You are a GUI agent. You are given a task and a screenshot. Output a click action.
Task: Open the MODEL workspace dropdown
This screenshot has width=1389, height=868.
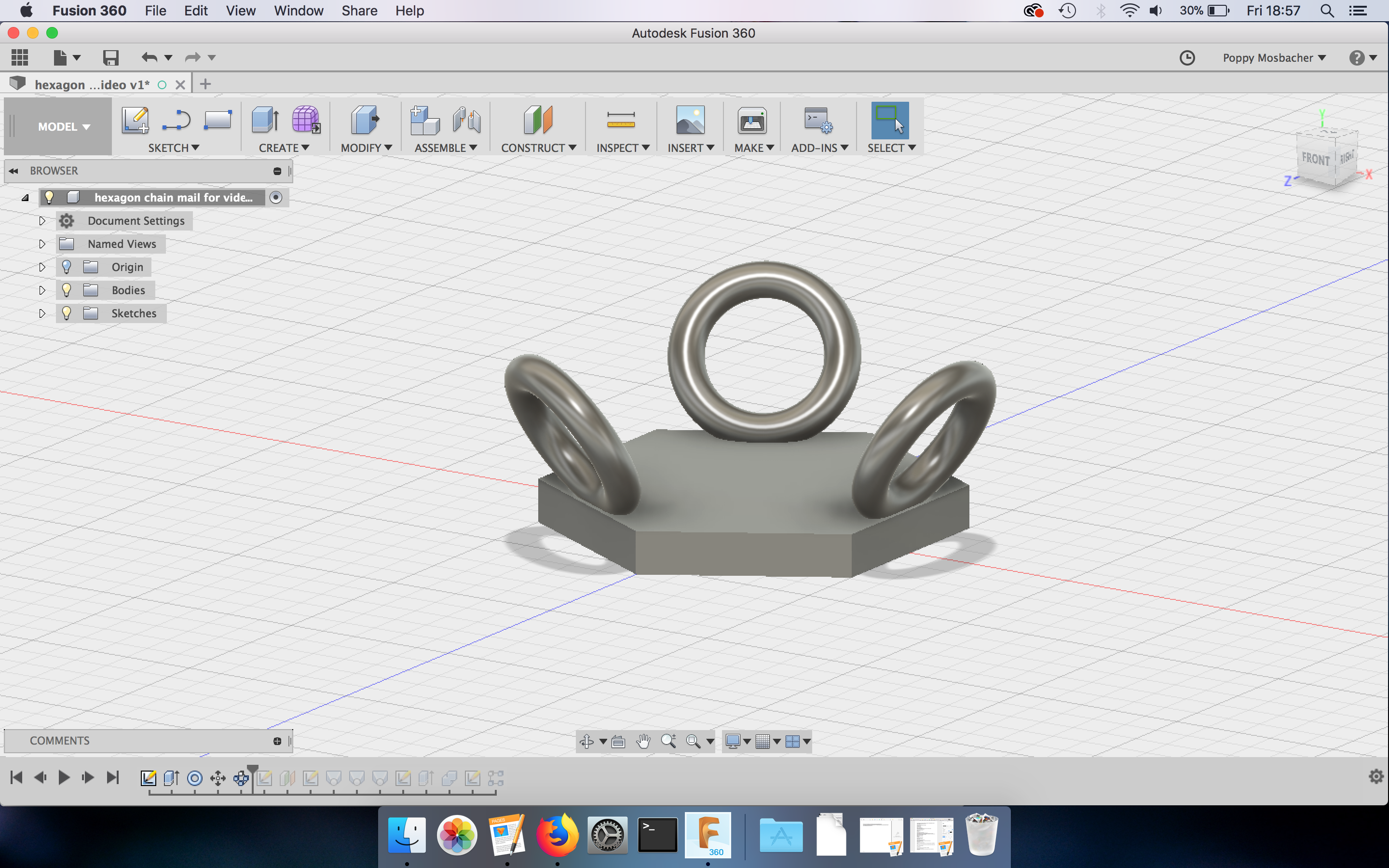63,126
